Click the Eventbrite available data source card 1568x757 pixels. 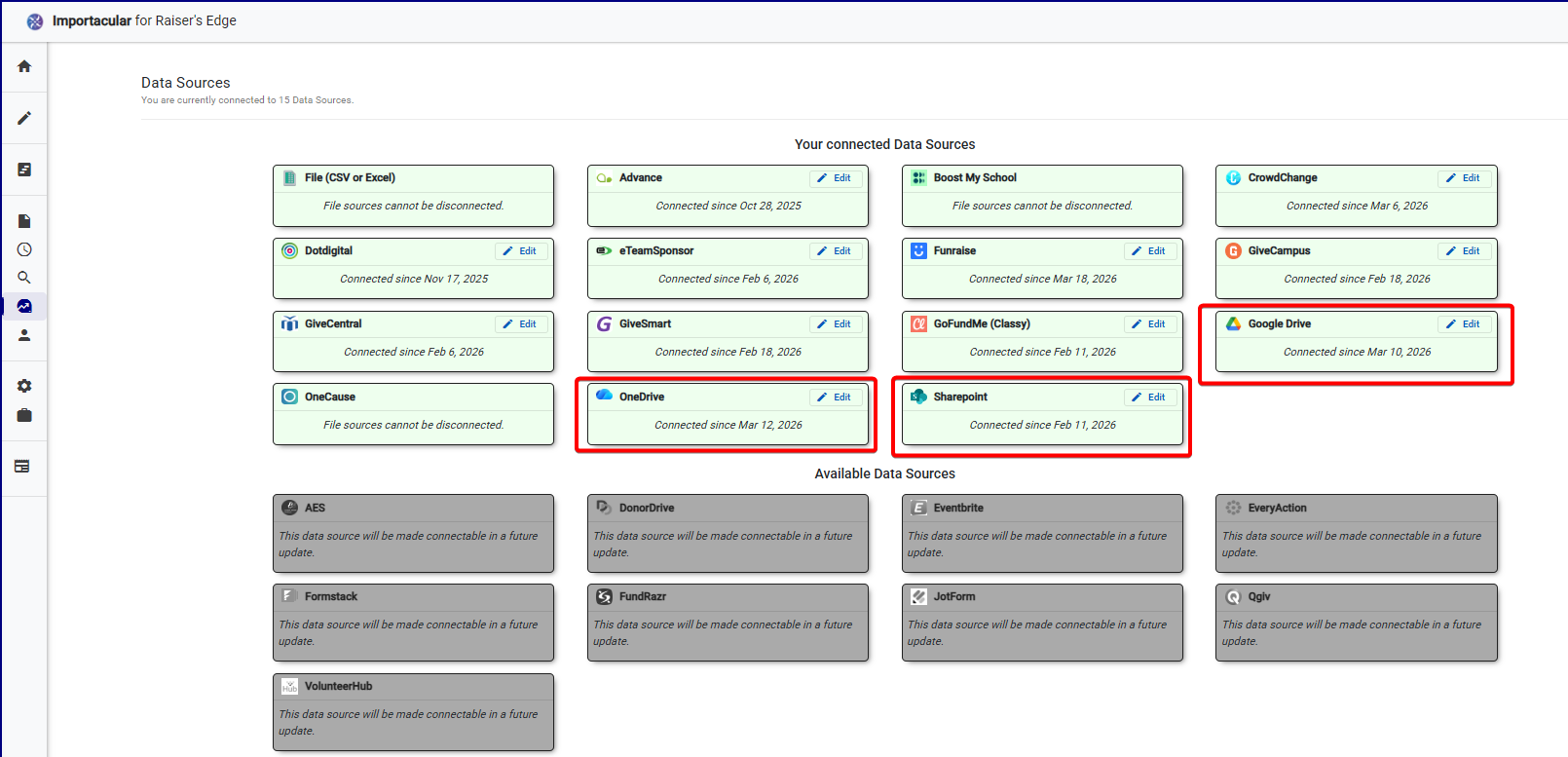click(1042, 533)
